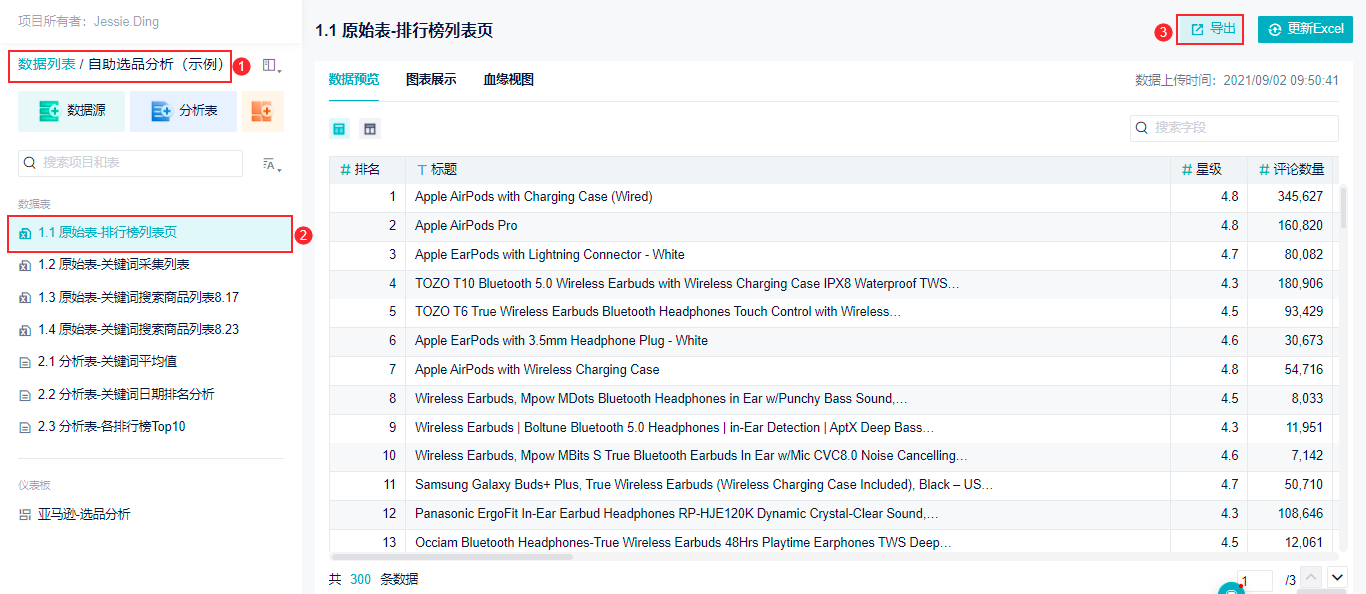Click the icon beside 1.2 原始表-关键词采集列表

click(25, 265)
